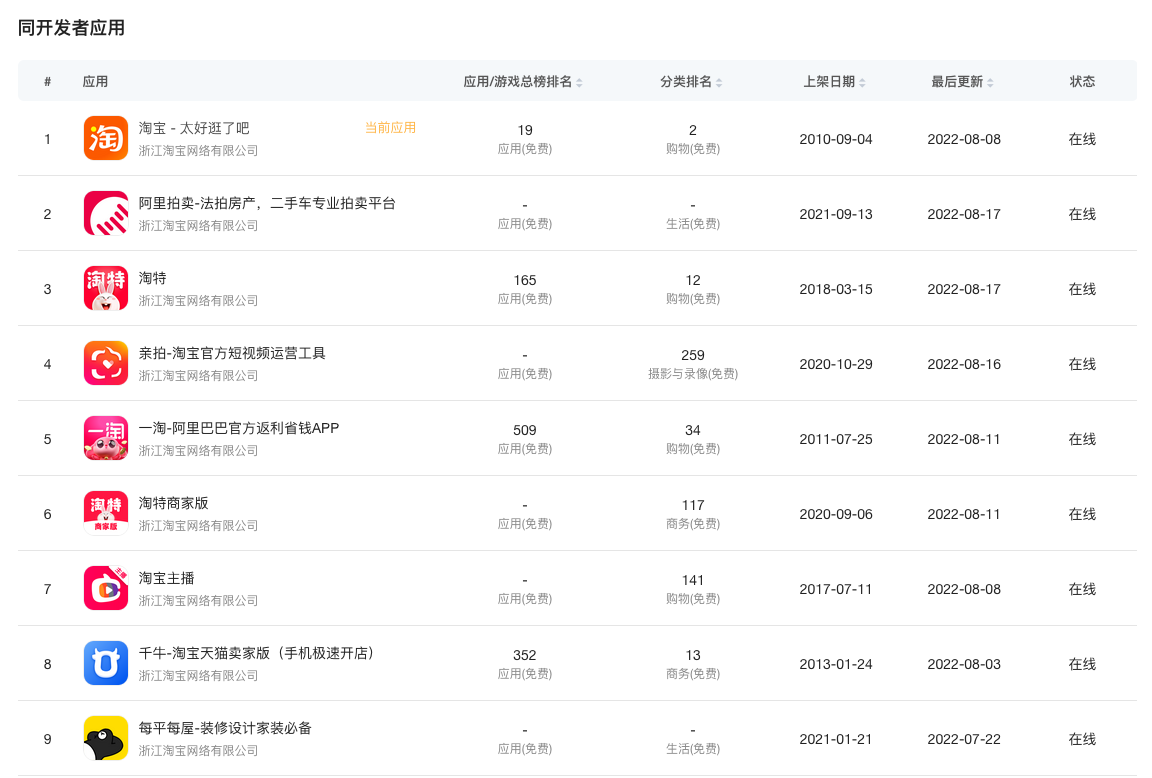
Task: Open the 淘宝 - 太好逛了吧 app link
Action: (194, 129)
